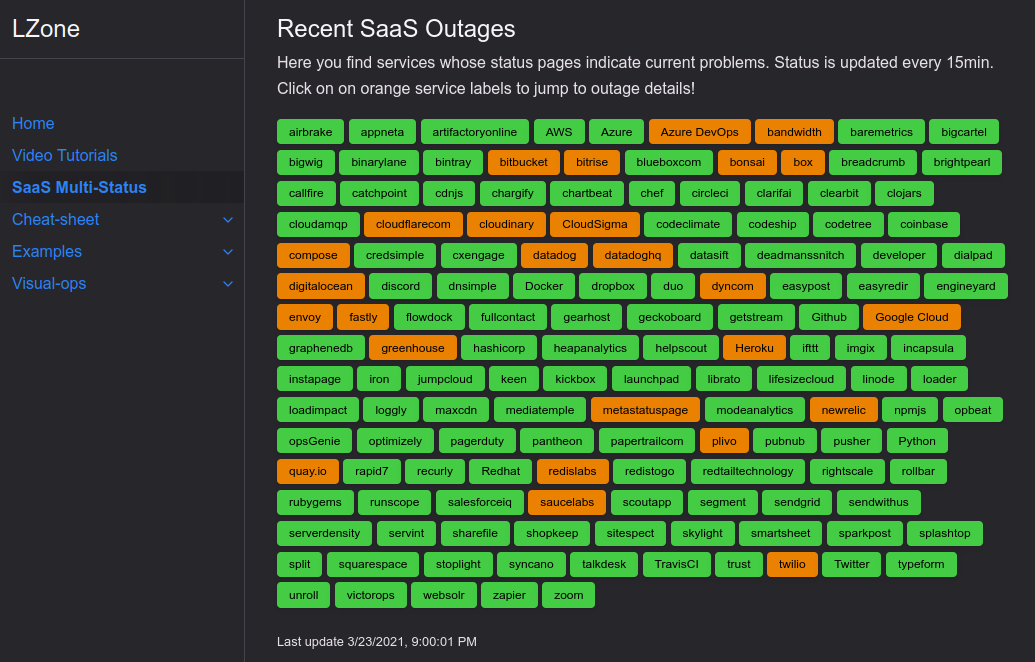Open CloudSigma outage details

[x=595, y=224]
